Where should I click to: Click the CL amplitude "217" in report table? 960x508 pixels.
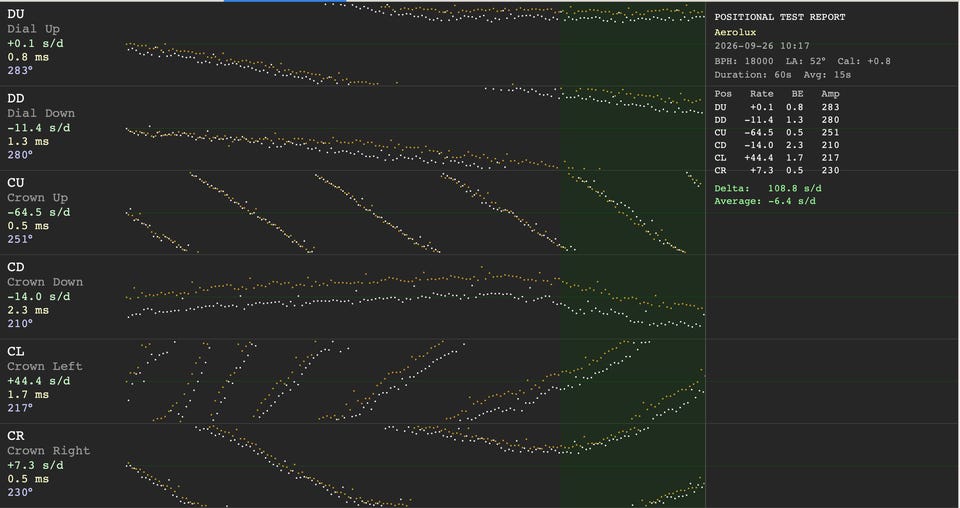point(830,158)
